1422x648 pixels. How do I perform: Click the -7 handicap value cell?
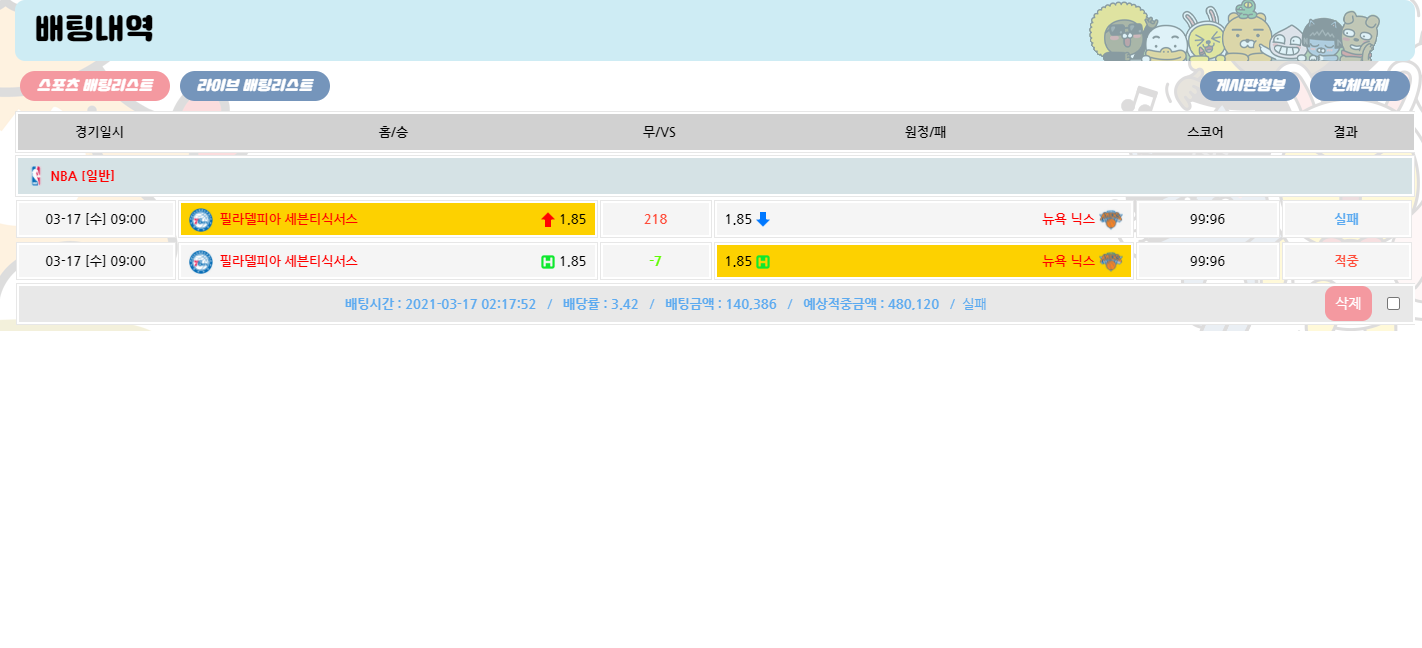pyautogui.click(x=655, y=262)
